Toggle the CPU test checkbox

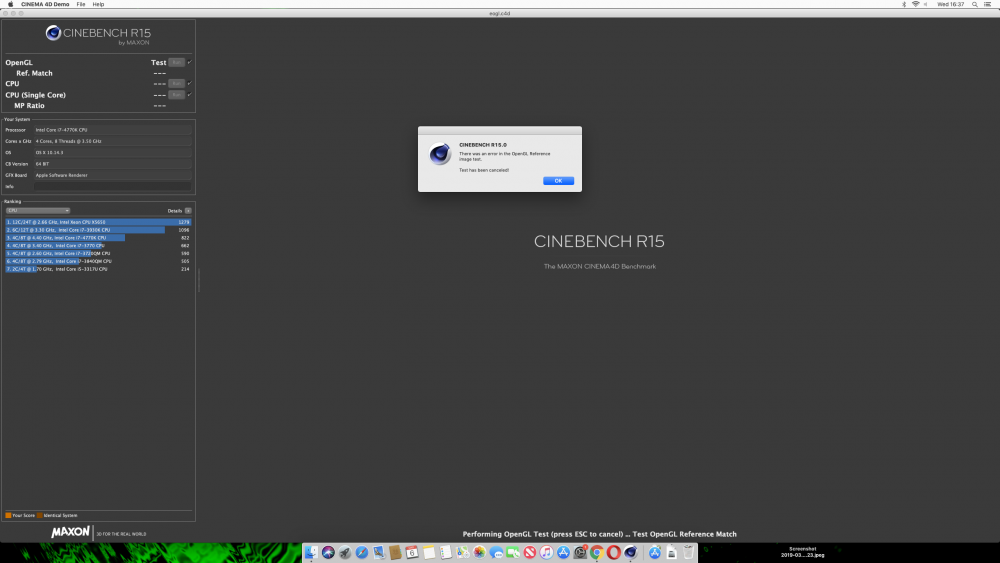189,83
